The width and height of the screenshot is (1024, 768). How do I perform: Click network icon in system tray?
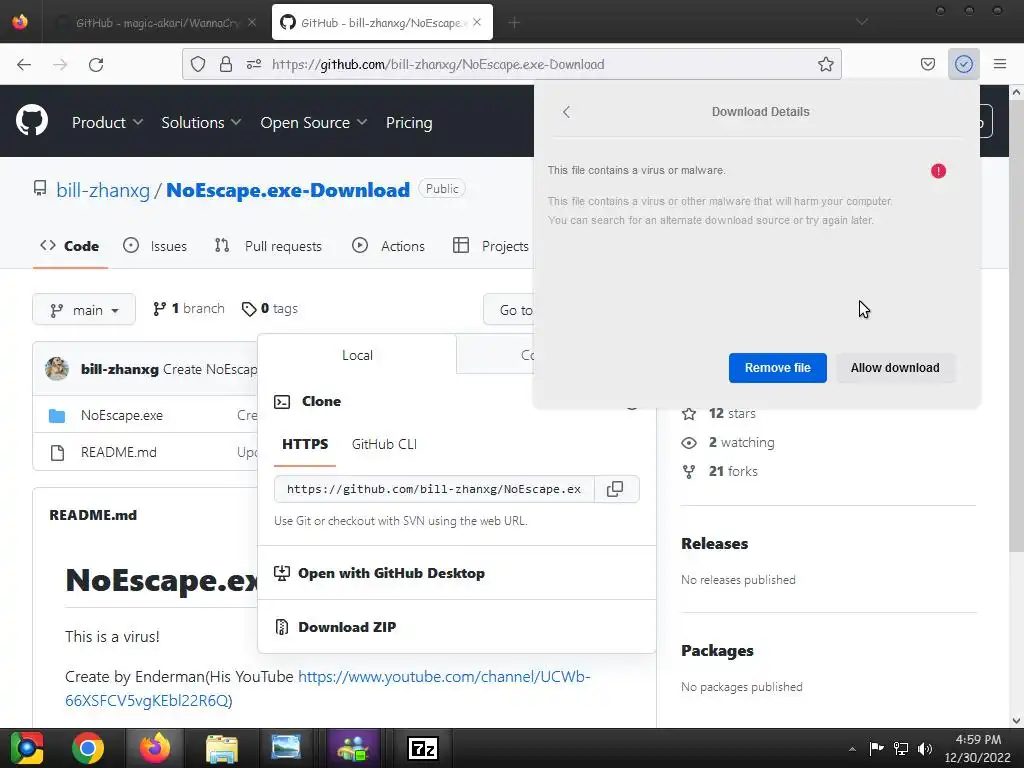click(901, 748)
